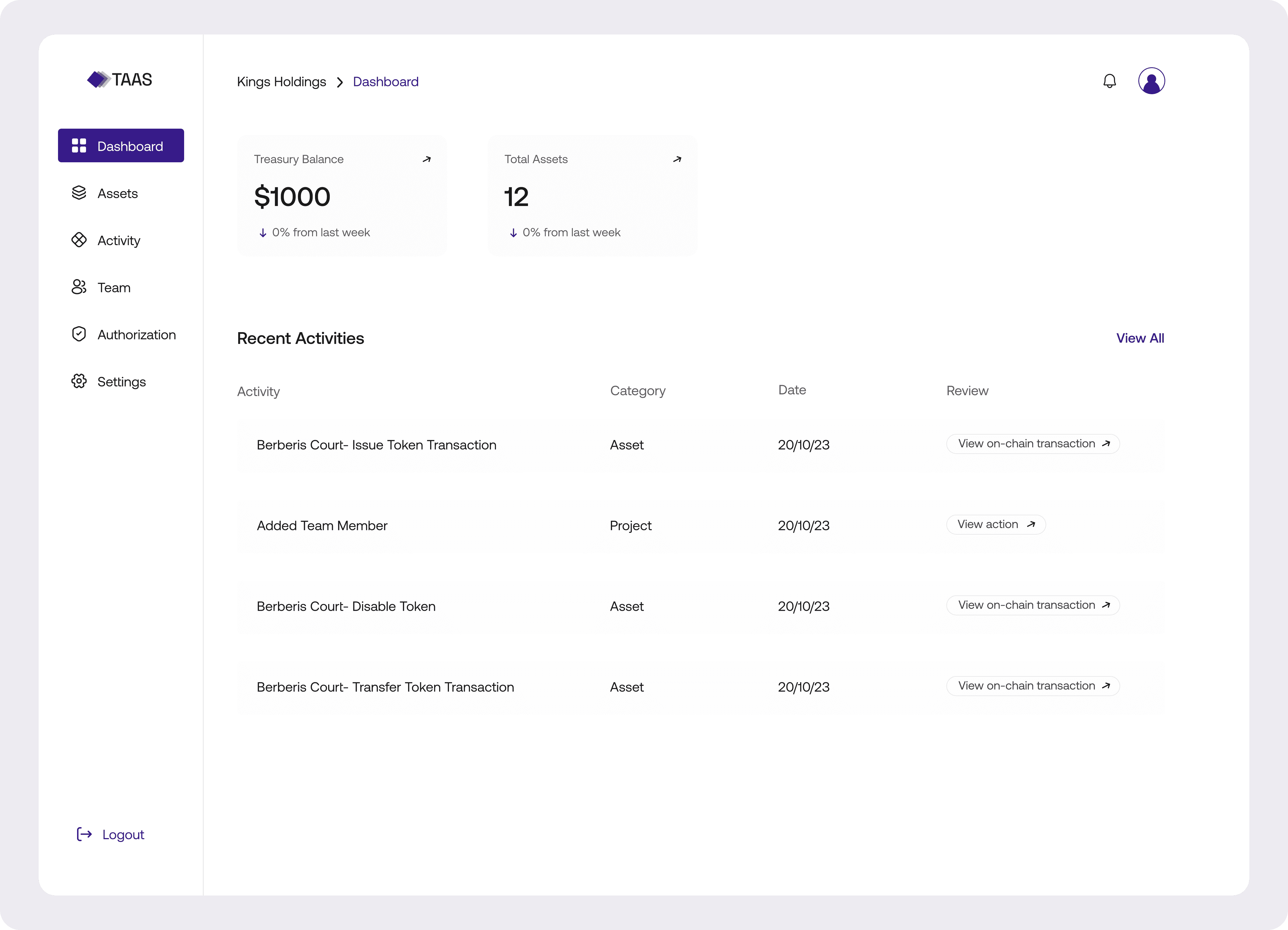
Task: Open Total Assets card arrow icon
Action: pyautogui.click(x=677, y=160)
